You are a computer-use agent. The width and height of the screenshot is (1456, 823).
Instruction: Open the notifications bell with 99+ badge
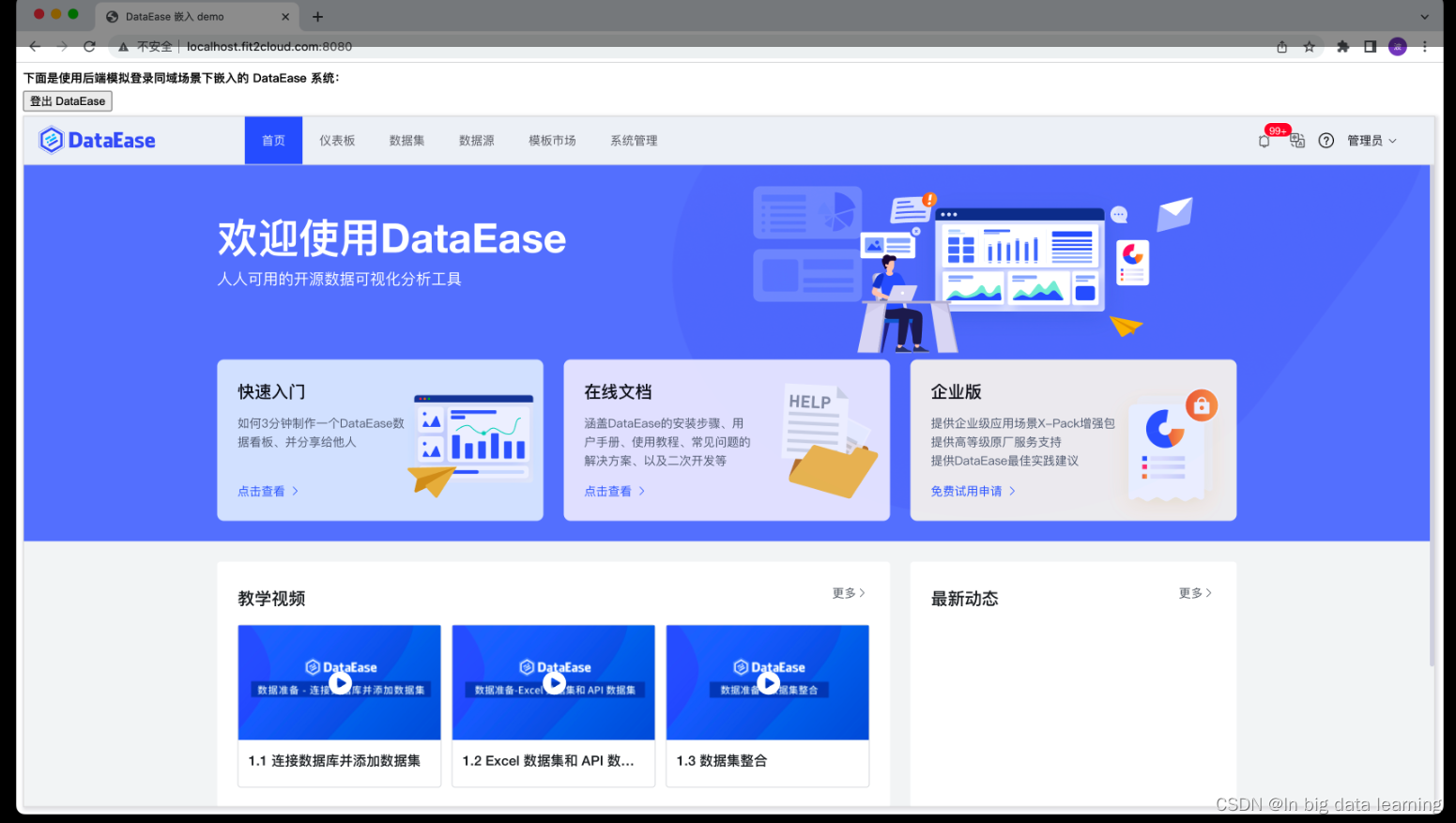(x=1263, y=141)
